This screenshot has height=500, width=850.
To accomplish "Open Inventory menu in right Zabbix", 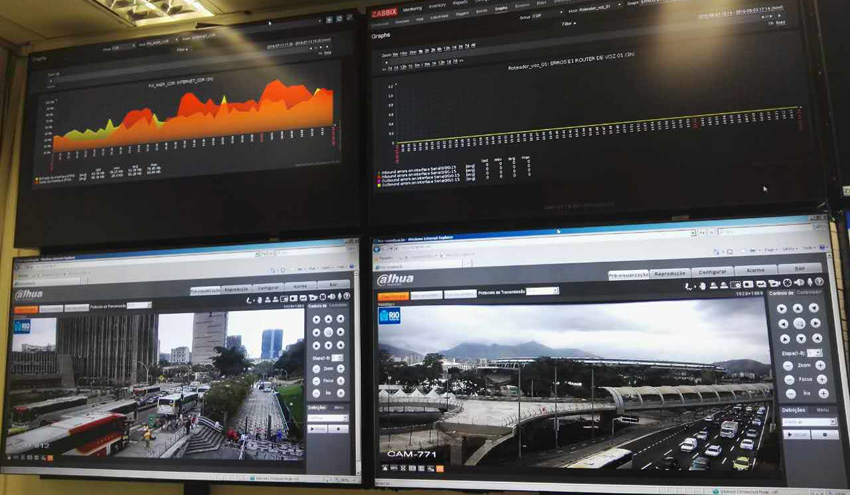I will pos(437,6).
